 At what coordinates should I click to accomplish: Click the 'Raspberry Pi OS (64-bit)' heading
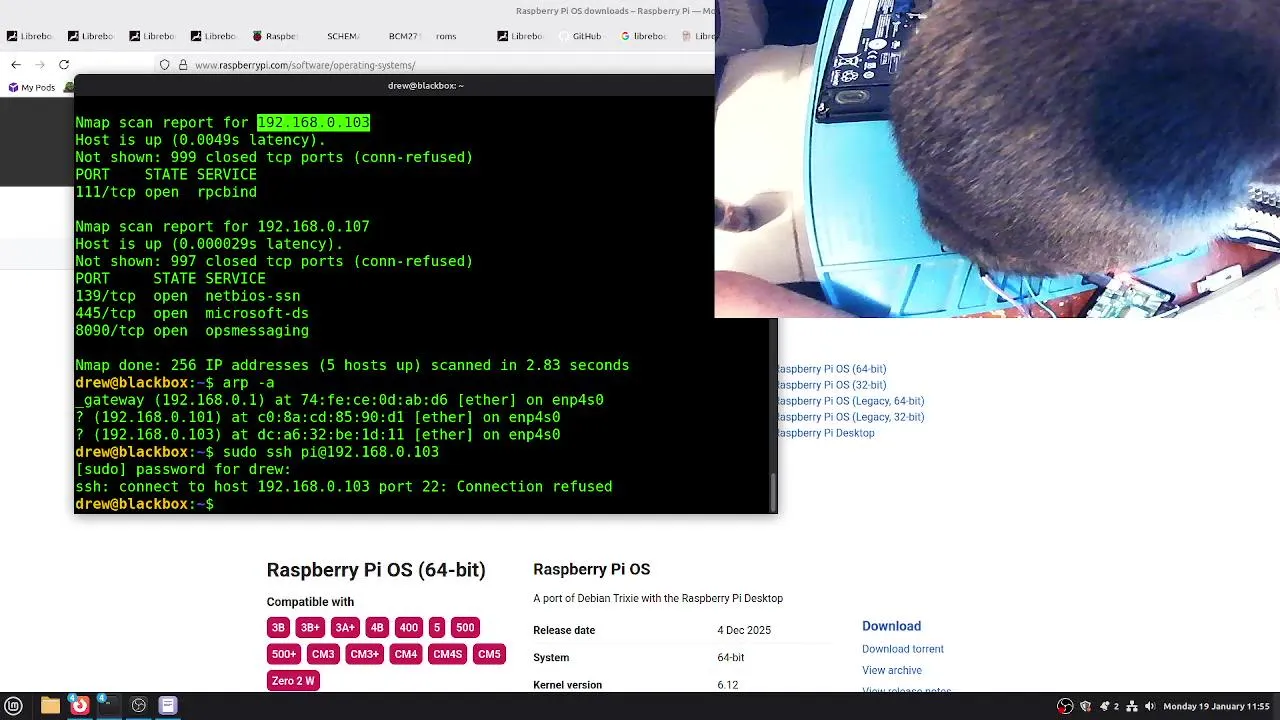376,570
